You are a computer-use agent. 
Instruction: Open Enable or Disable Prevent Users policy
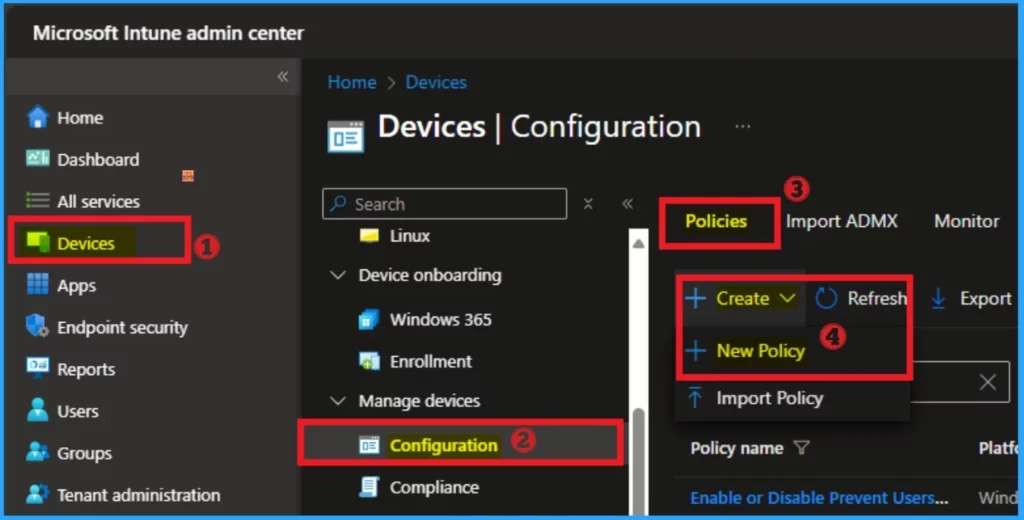coord(819,498)
